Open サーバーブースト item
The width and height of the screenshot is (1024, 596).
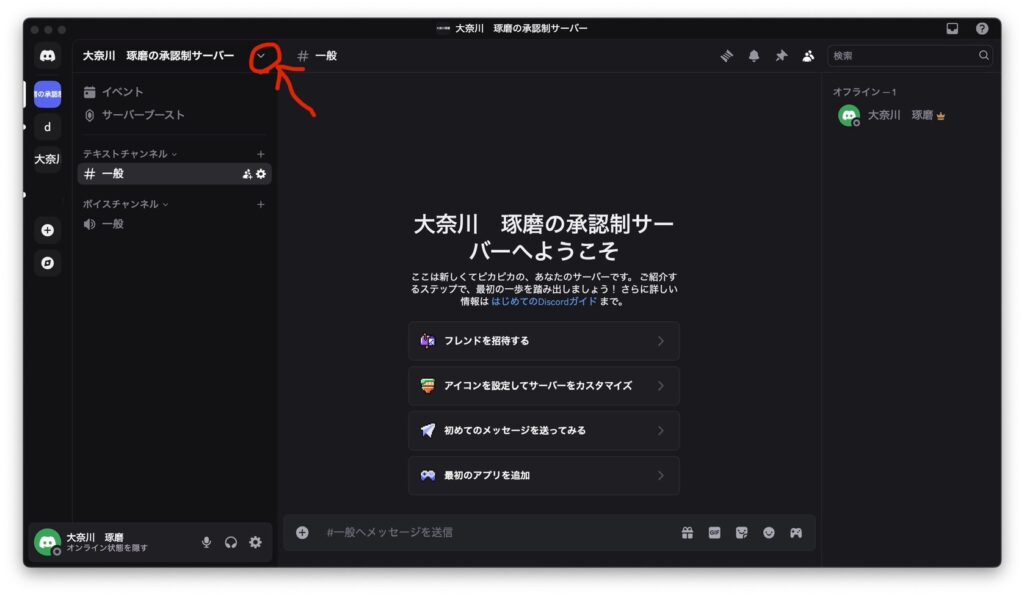pos(174,115)
